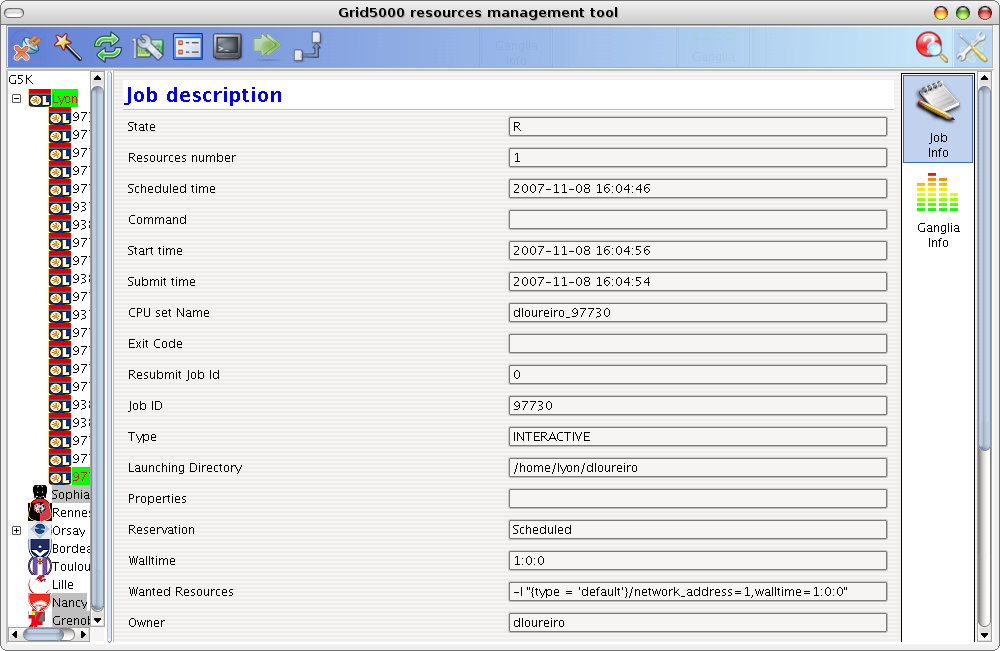Screen dimensions: 1000x651
Task: Click tree vertical scrollbar up arrow
Action: tap(98, 78)
